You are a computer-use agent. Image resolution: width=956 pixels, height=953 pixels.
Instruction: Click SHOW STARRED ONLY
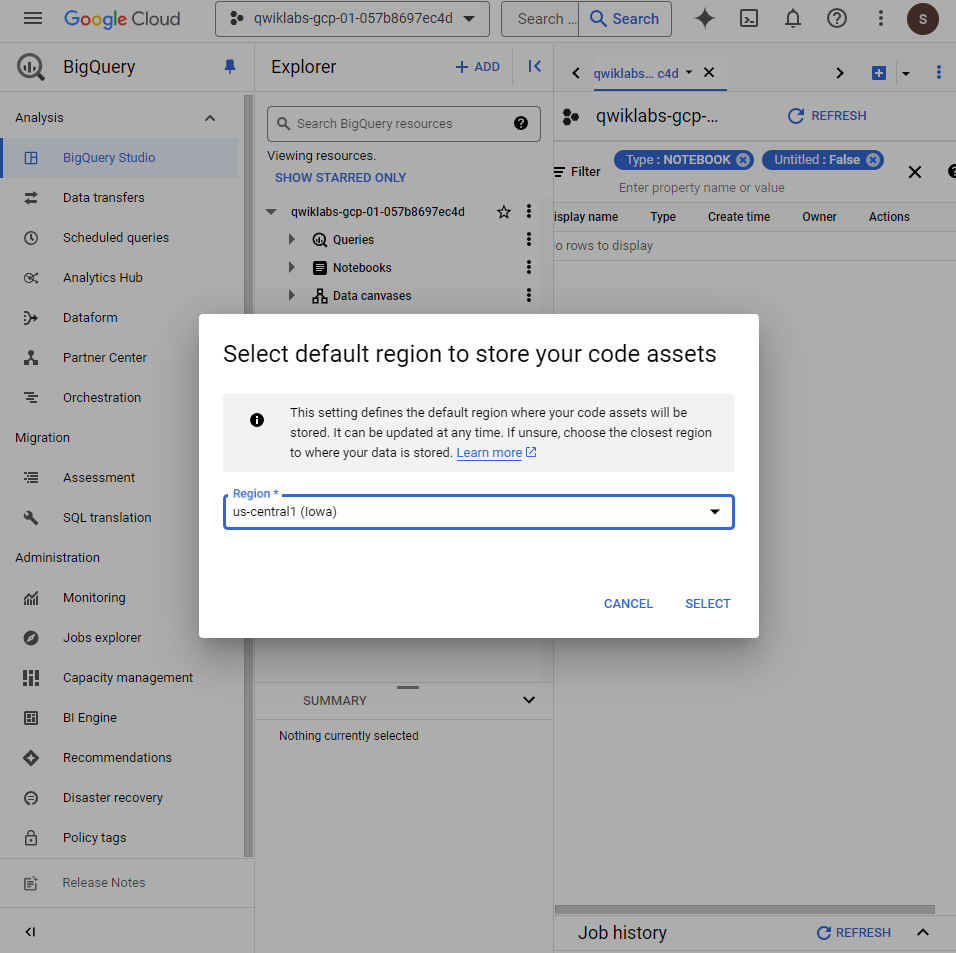[340, 177]
